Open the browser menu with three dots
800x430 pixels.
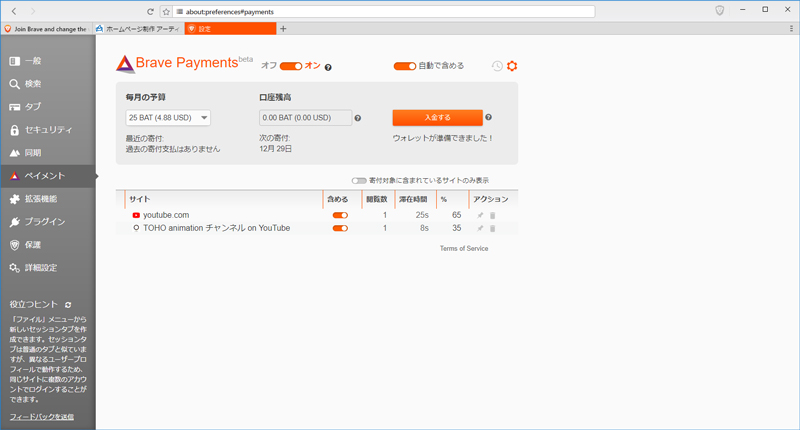(791, 29)
